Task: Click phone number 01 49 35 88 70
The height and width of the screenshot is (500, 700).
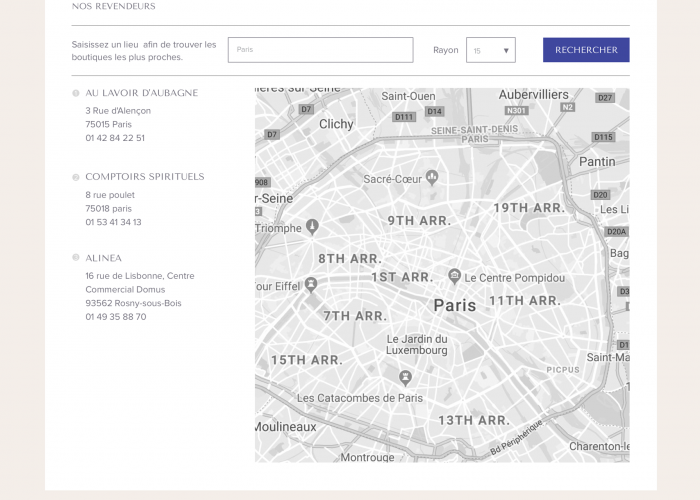Action: click(116, 317)
